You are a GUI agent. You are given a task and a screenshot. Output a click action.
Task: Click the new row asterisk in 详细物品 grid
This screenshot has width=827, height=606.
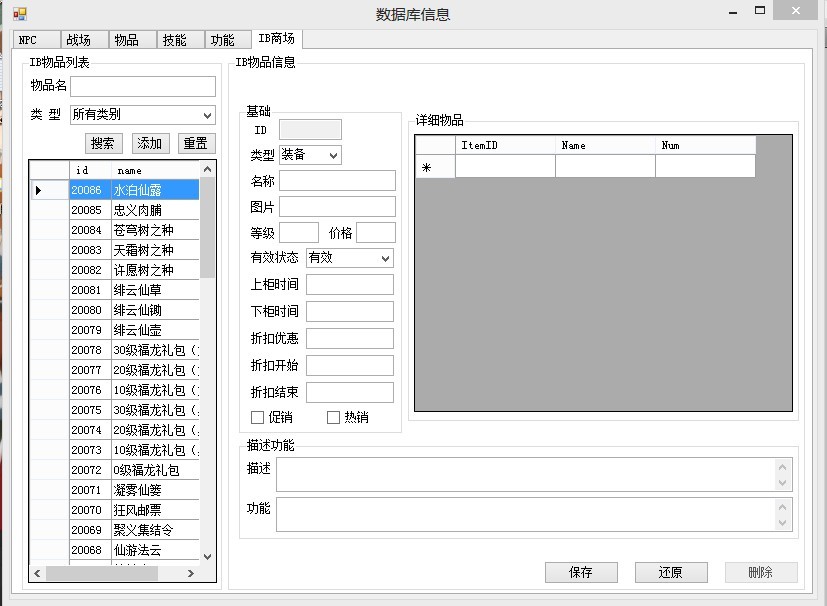click(x=435, y=167)
